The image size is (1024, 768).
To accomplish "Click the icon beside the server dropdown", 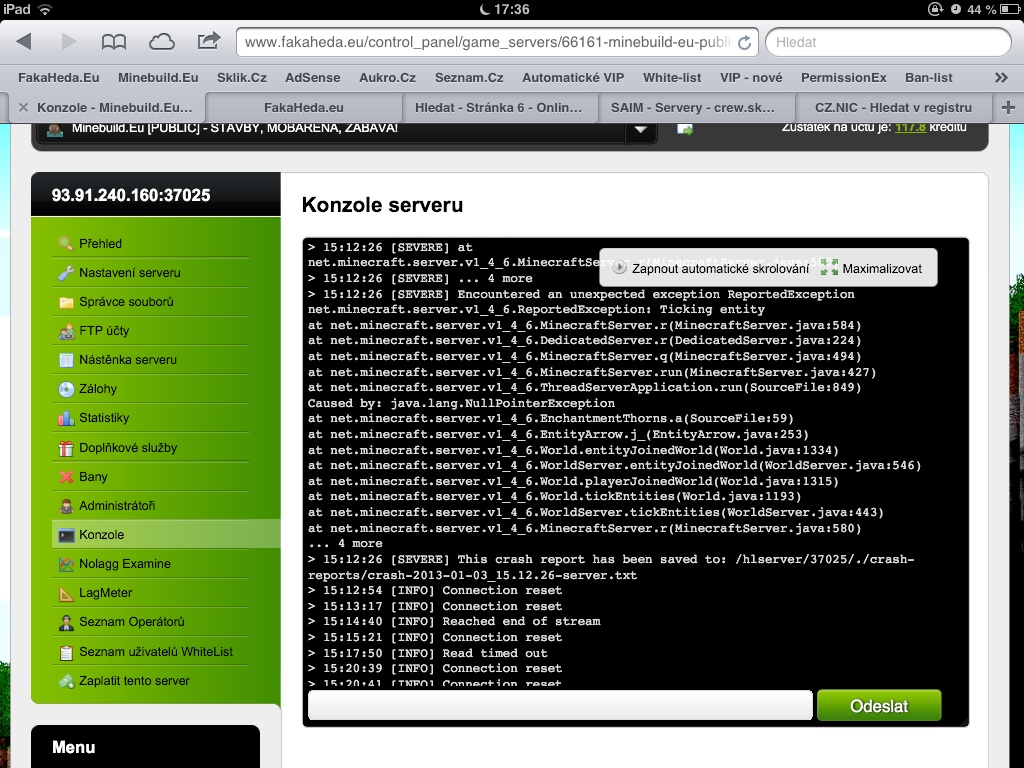I will pos(684,129).
